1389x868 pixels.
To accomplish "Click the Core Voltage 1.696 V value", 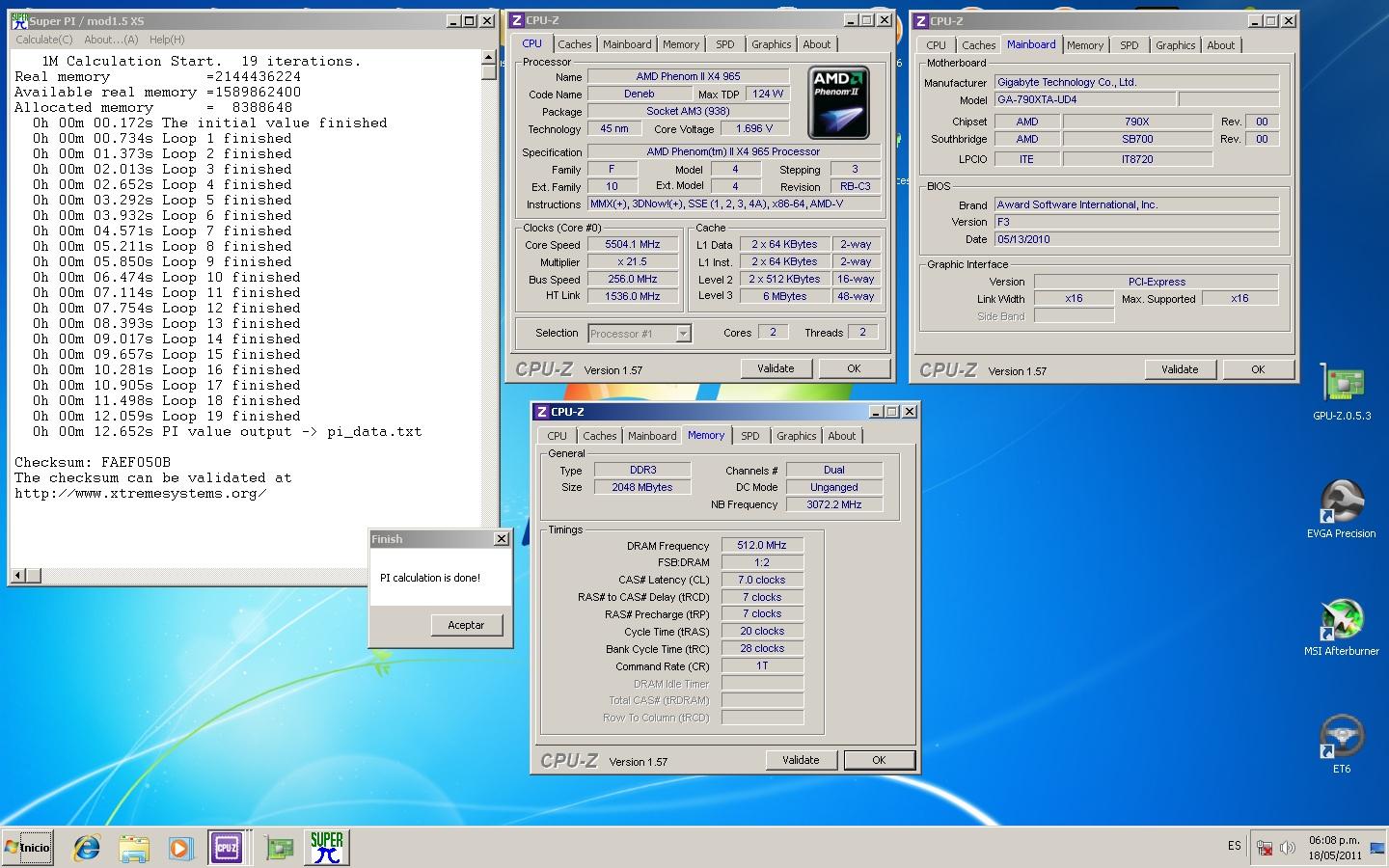I will point(754,128).
